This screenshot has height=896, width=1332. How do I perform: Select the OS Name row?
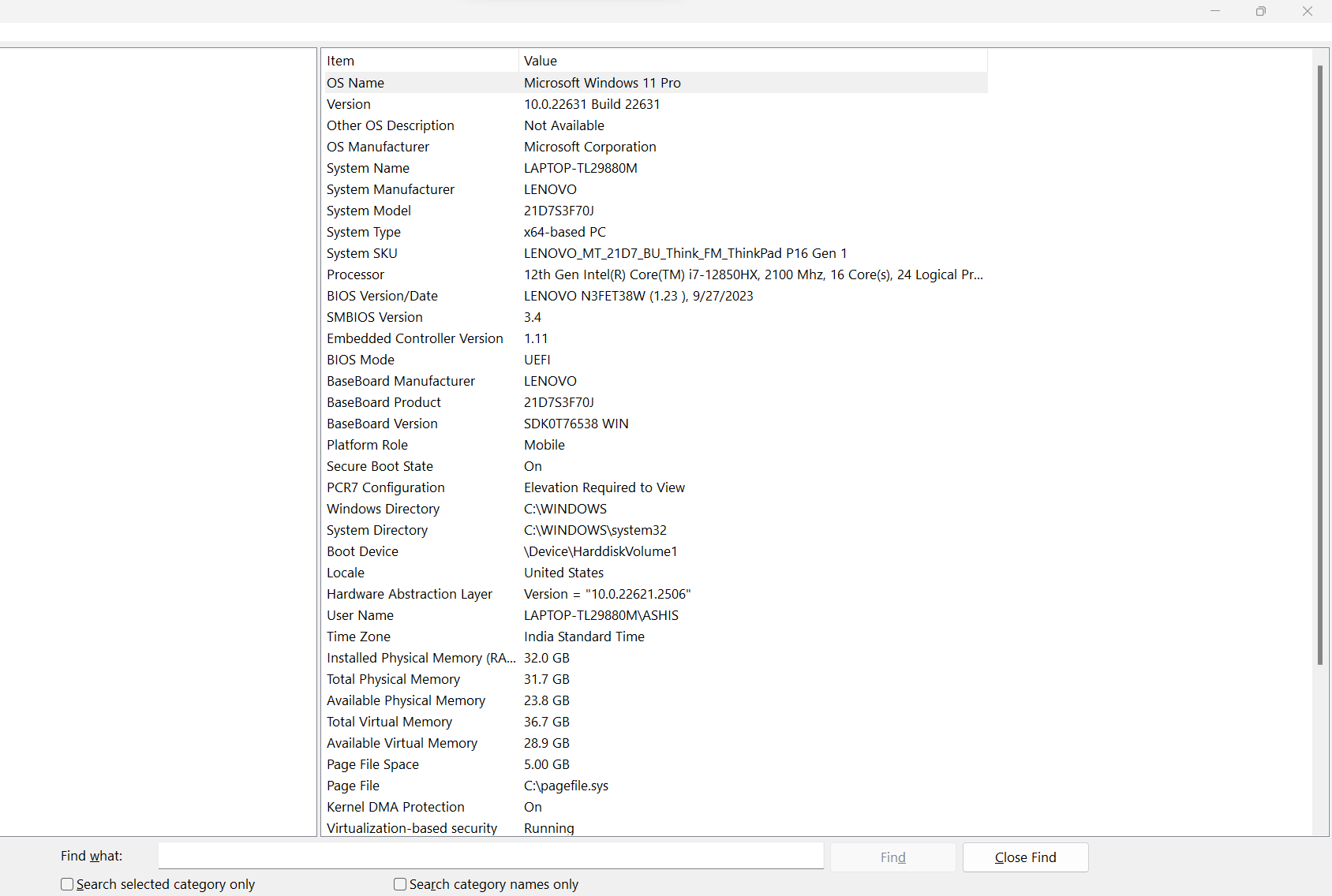[656, 83]
